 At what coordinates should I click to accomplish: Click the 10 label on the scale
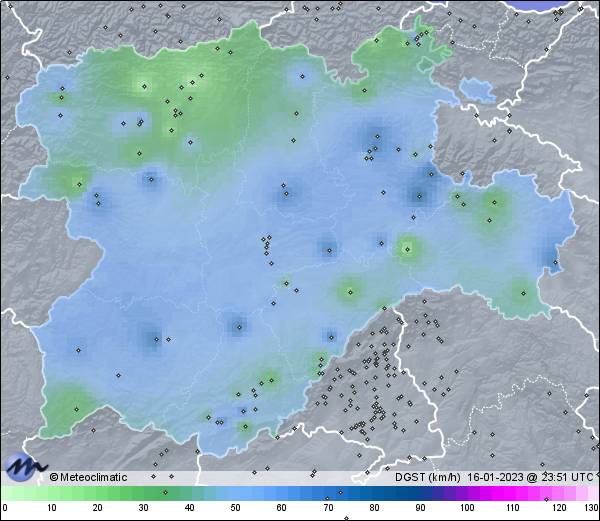52,508
